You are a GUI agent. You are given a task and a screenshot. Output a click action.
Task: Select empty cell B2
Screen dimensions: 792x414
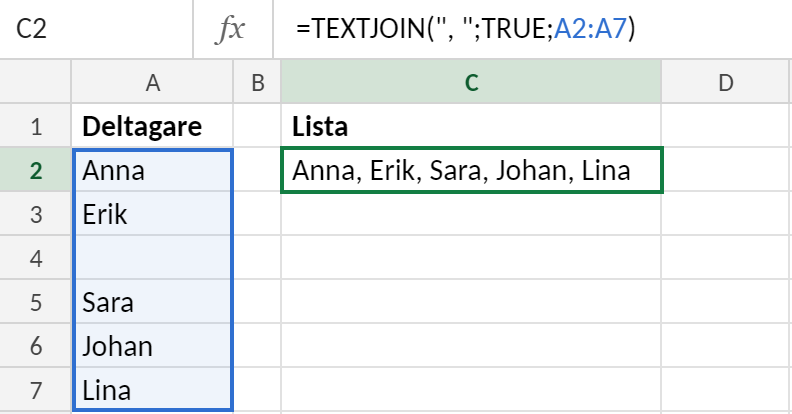257,170
